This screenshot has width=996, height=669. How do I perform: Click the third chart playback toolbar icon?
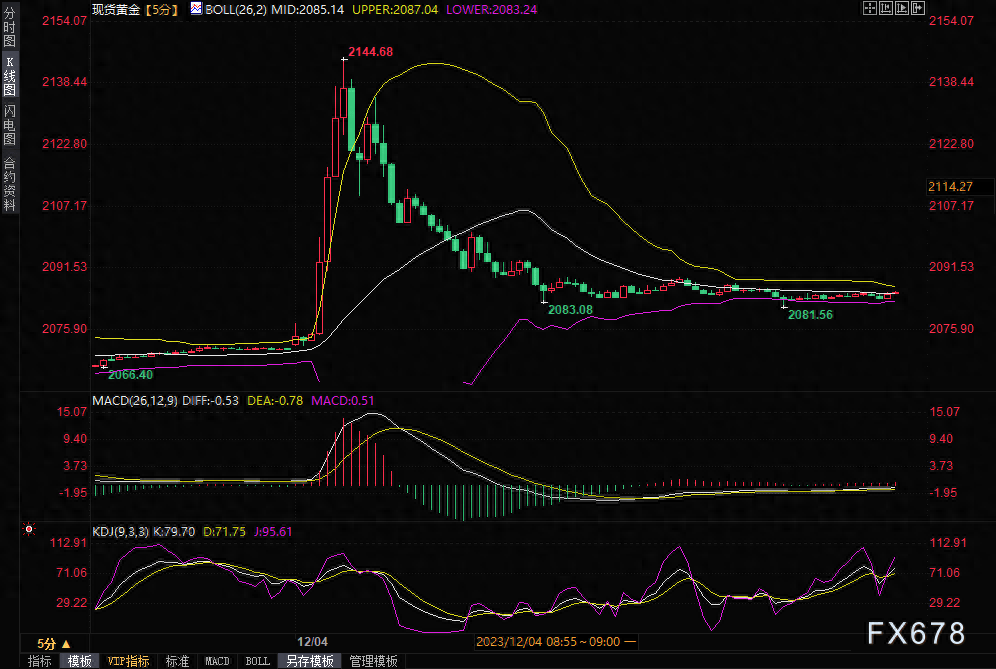click(x=903, y=8)
